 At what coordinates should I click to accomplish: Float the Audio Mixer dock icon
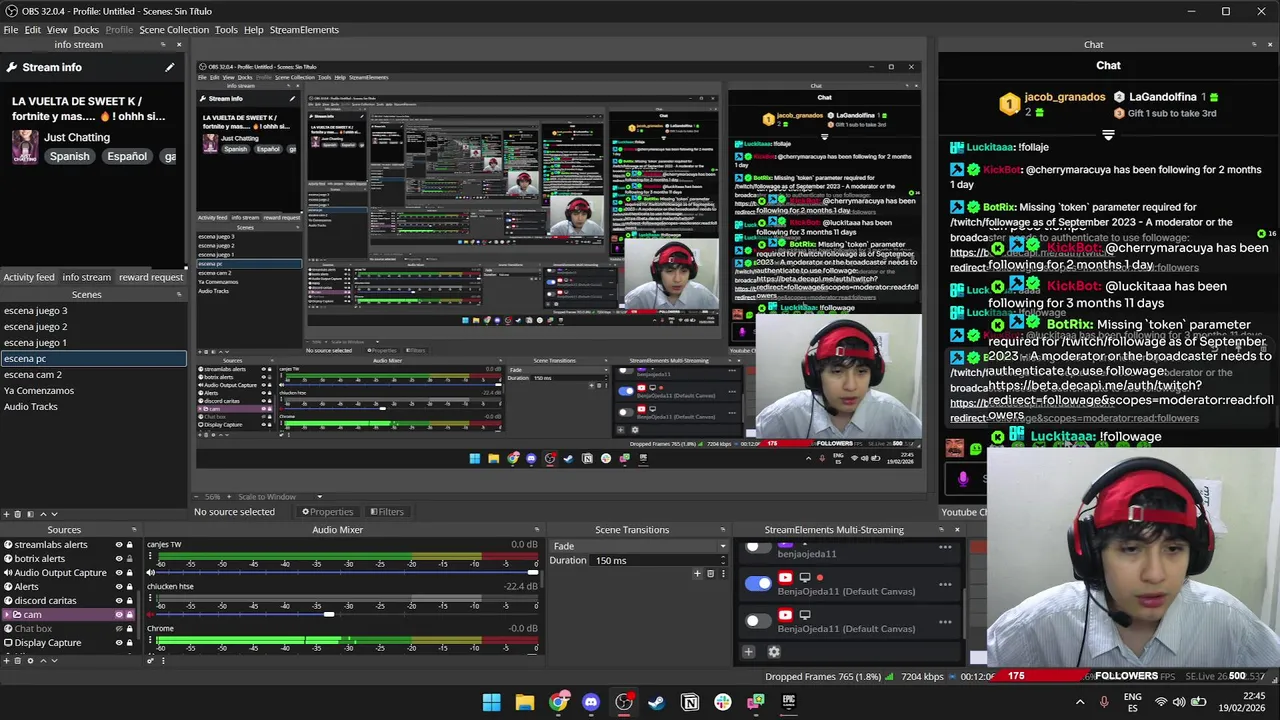tap(536, 530)
